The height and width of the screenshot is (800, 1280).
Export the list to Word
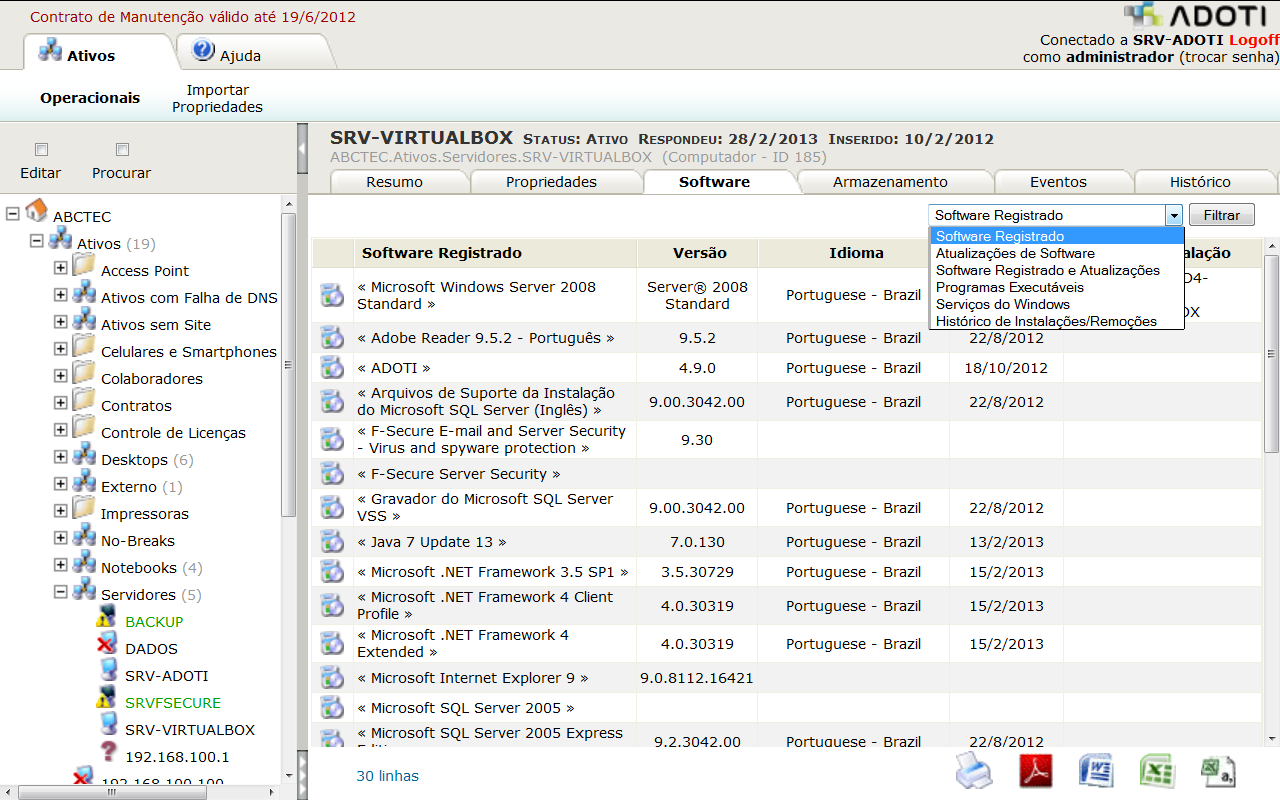coord(1096,772)
